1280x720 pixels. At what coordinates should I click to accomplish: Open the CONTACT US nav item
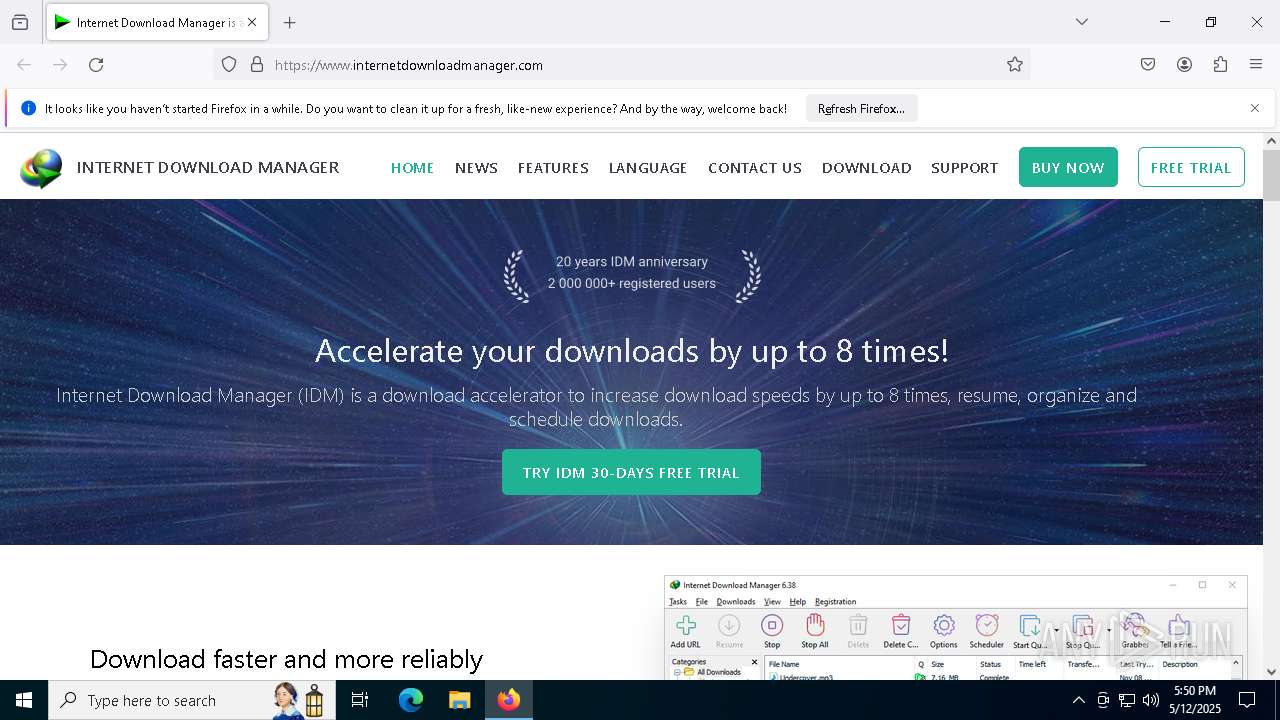(755, 168)
